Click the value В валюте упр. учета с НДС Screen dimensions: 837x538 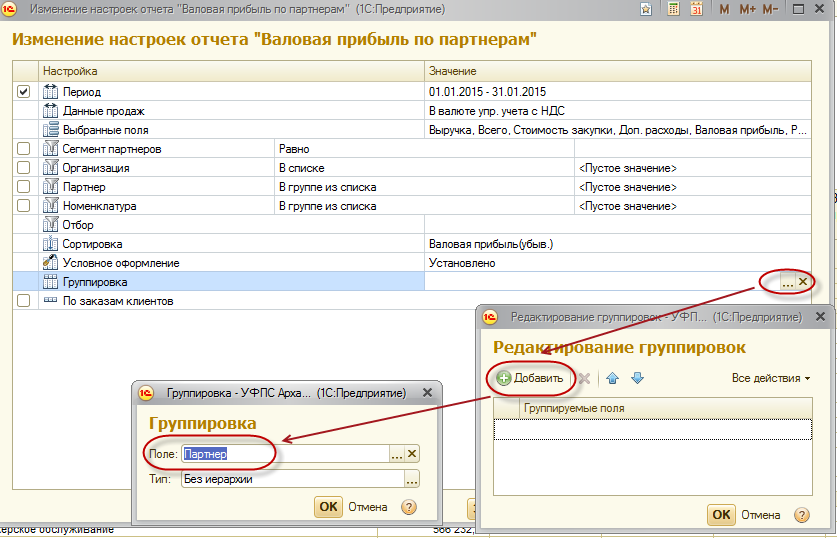point(496,111)
